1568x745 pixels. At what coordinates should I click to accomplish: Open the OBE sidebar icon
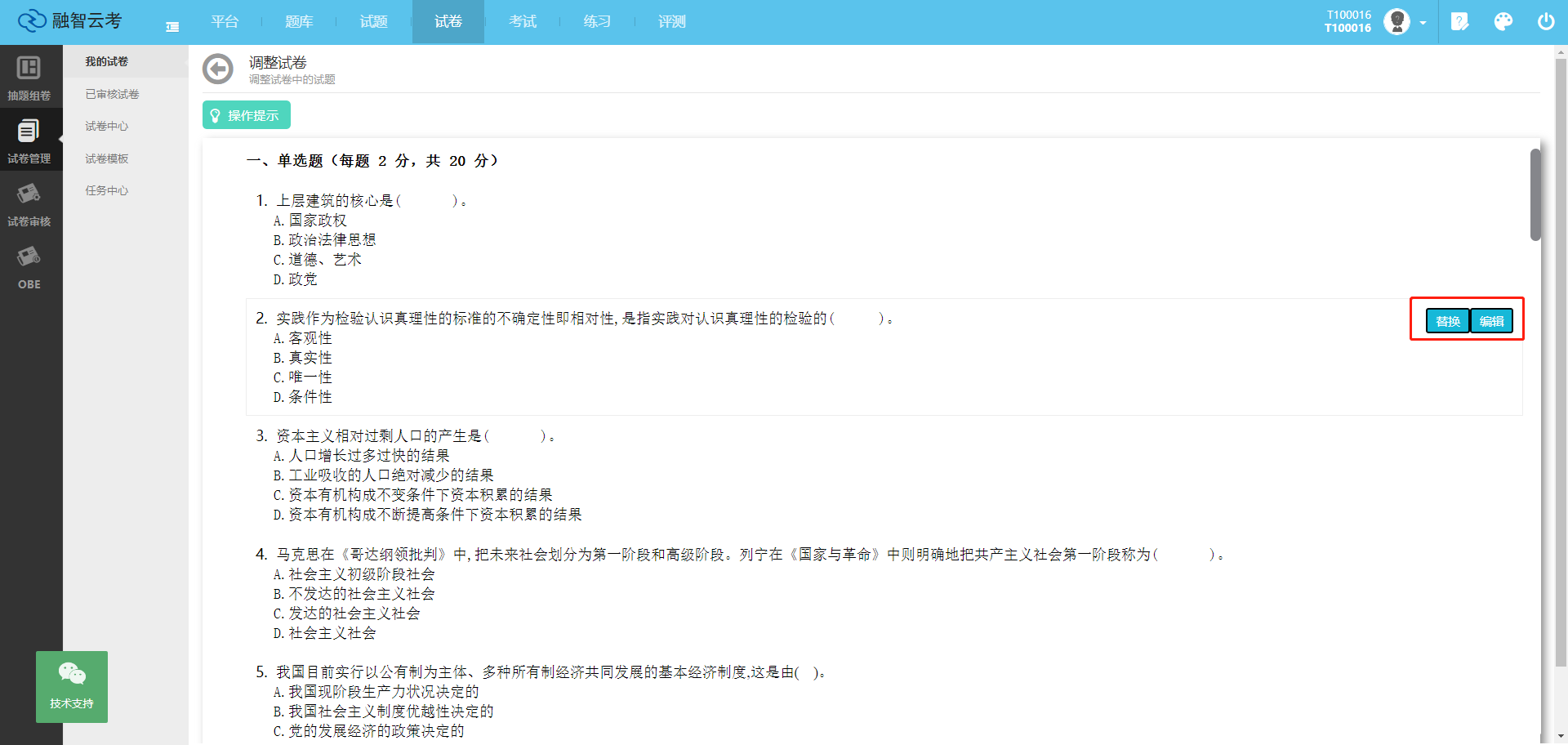tap(29, 266)
